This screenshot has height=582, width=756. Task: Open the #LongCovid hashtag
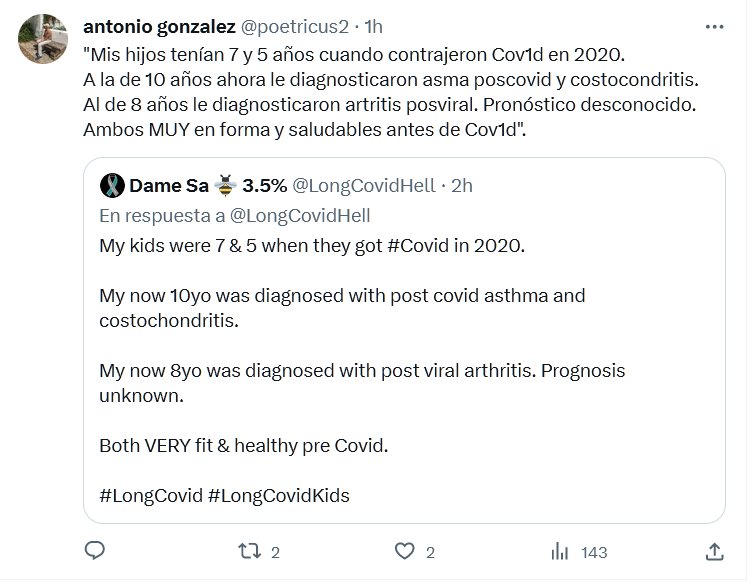[150, 496]
